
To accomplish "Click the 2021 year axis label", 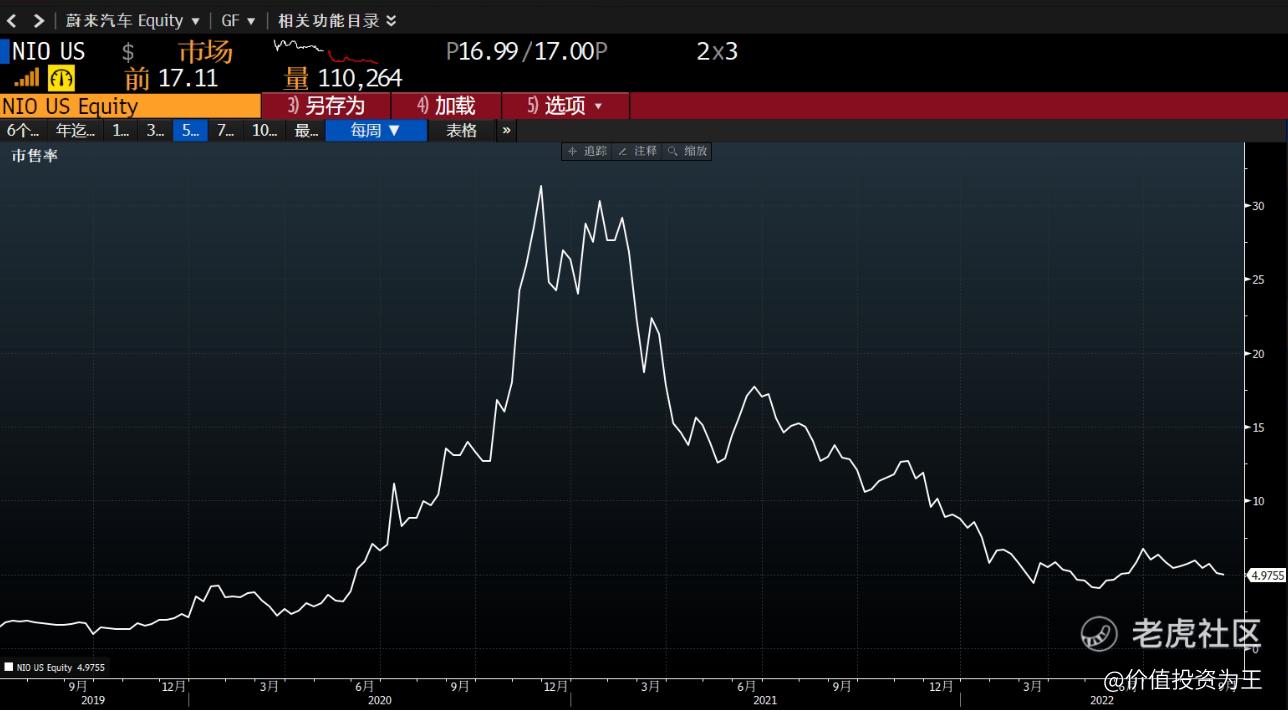I will [x=765, y=701].
